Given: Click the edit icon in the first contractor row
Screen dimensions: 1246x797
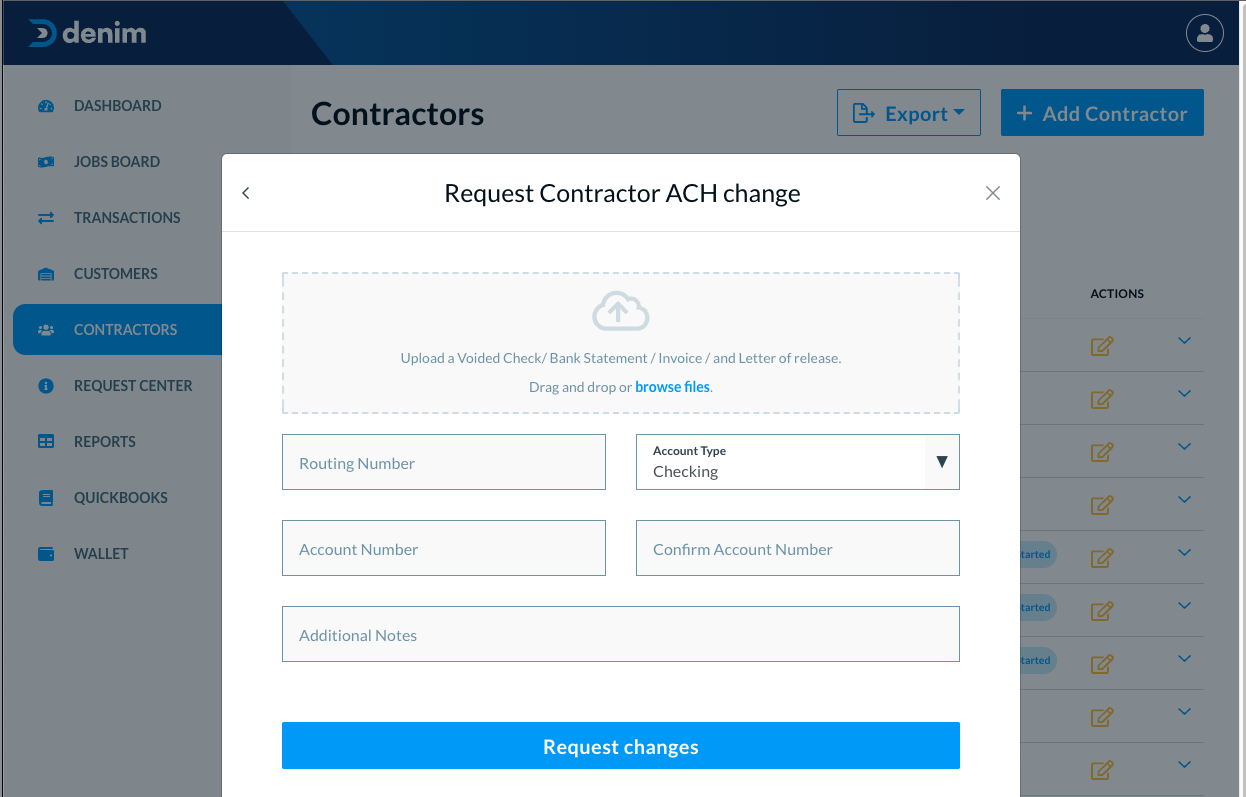Looking at the screenshot, I should (x=1101, y=346).
